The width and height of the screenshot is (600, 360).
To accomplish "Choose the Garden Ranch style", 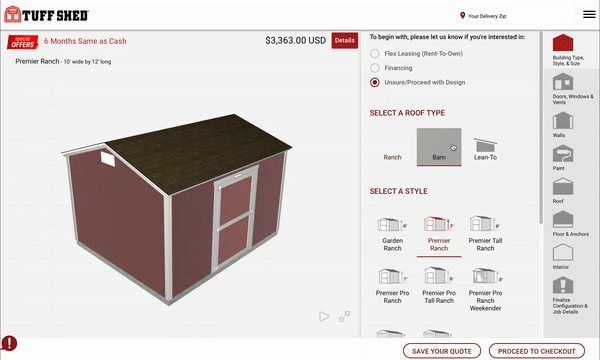I will pyautogui.click(x=392, y=234).
